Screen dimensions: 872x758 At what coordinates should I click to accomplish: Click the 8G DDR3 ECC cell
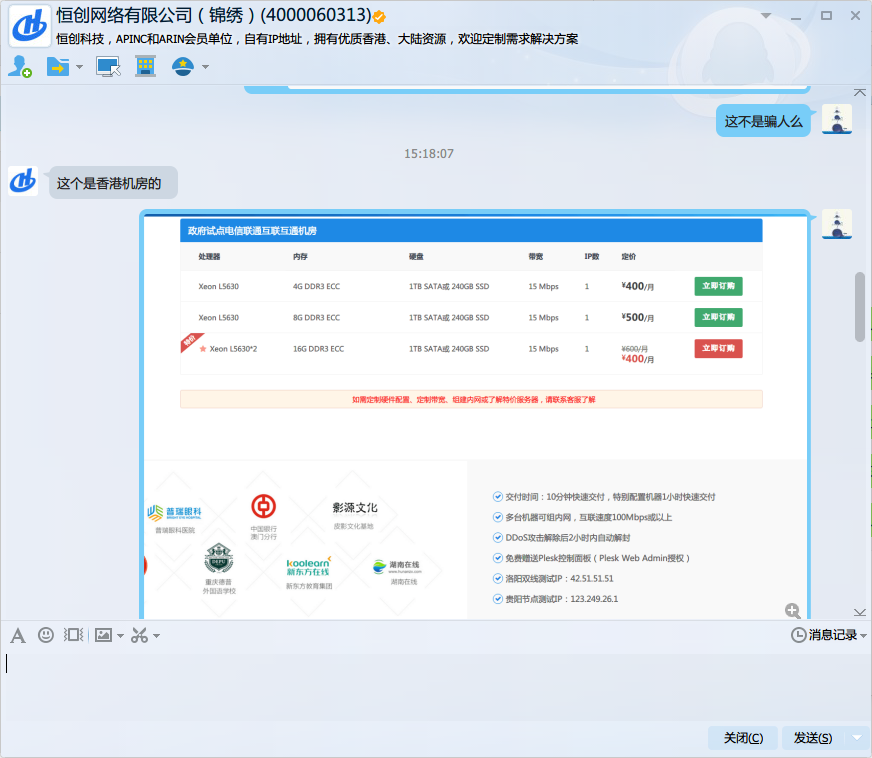[x=316, y=318]
